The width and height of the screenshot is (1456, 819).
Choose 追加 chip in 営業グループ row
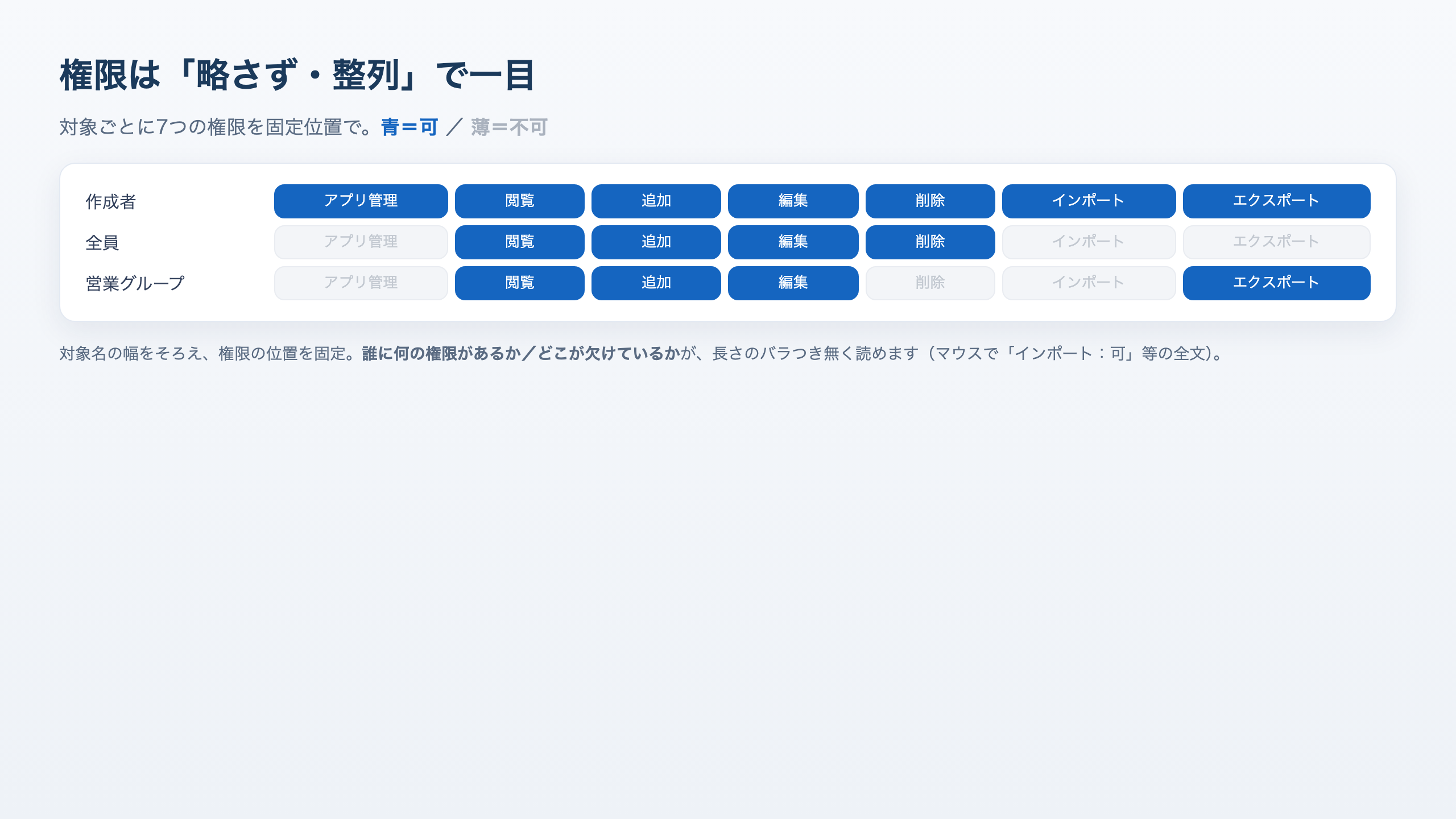point(656,283)
